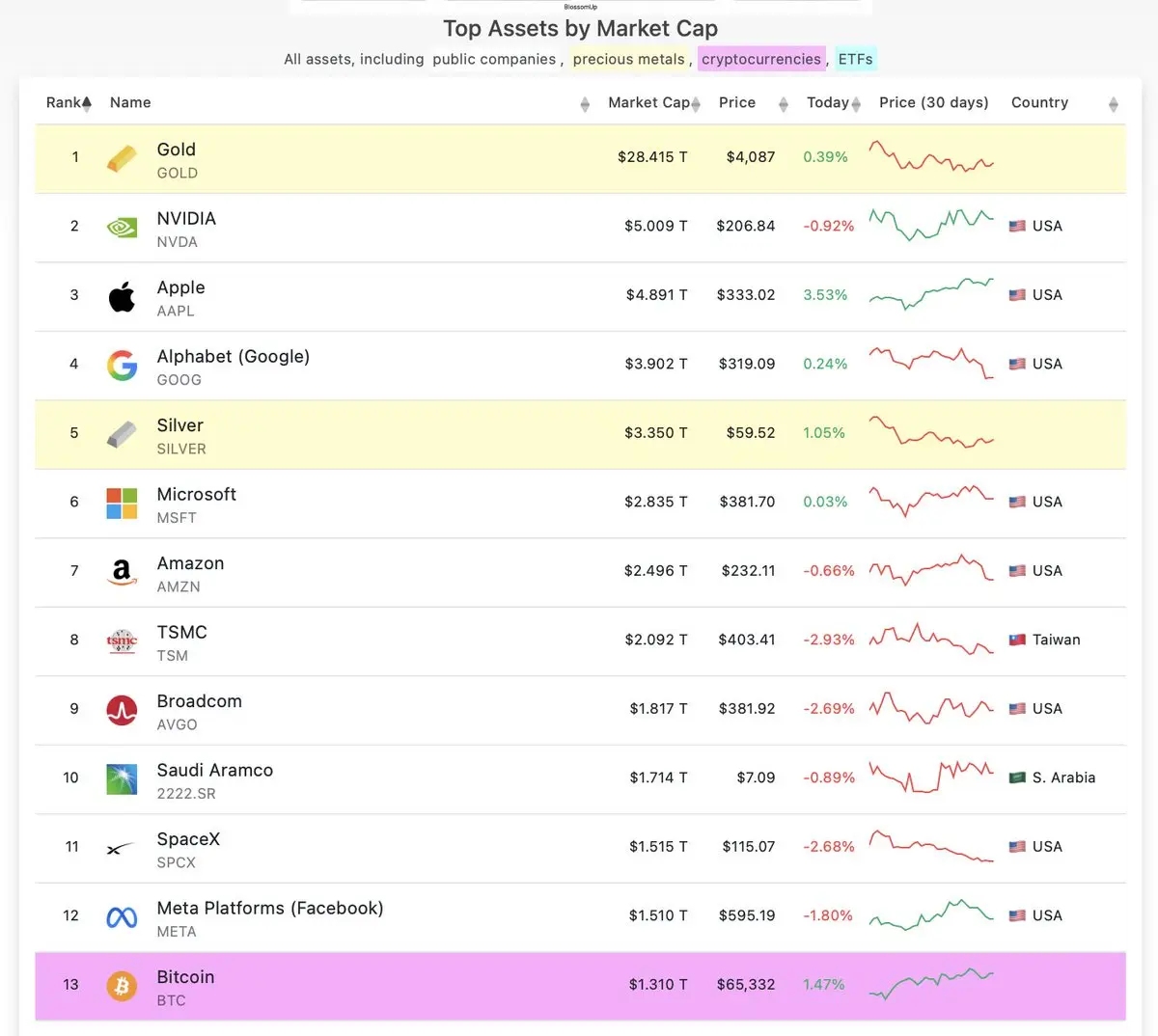View TSMC 30-day price chart
Image resolution: width=1158 pixels, height=1036 pixels.
(x=931, y=639)
